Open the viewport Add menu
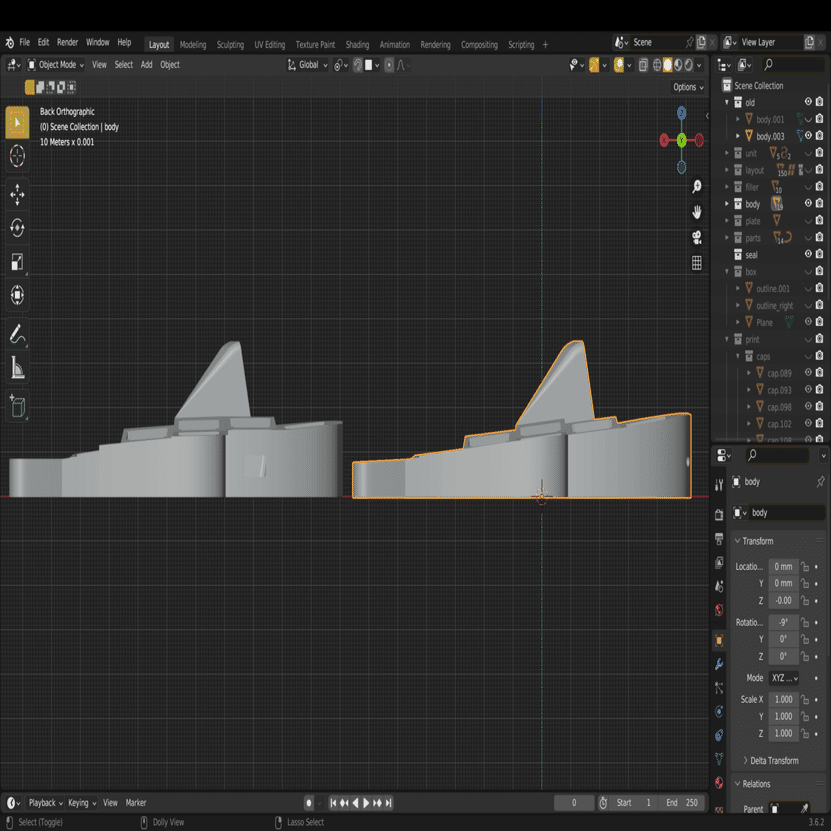 [146, 65]
